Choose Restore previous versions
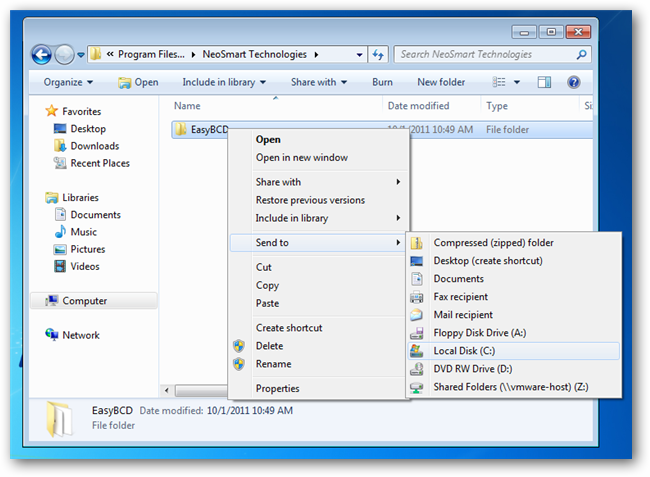This screenshot has width=650, height=477. [318, 200]
